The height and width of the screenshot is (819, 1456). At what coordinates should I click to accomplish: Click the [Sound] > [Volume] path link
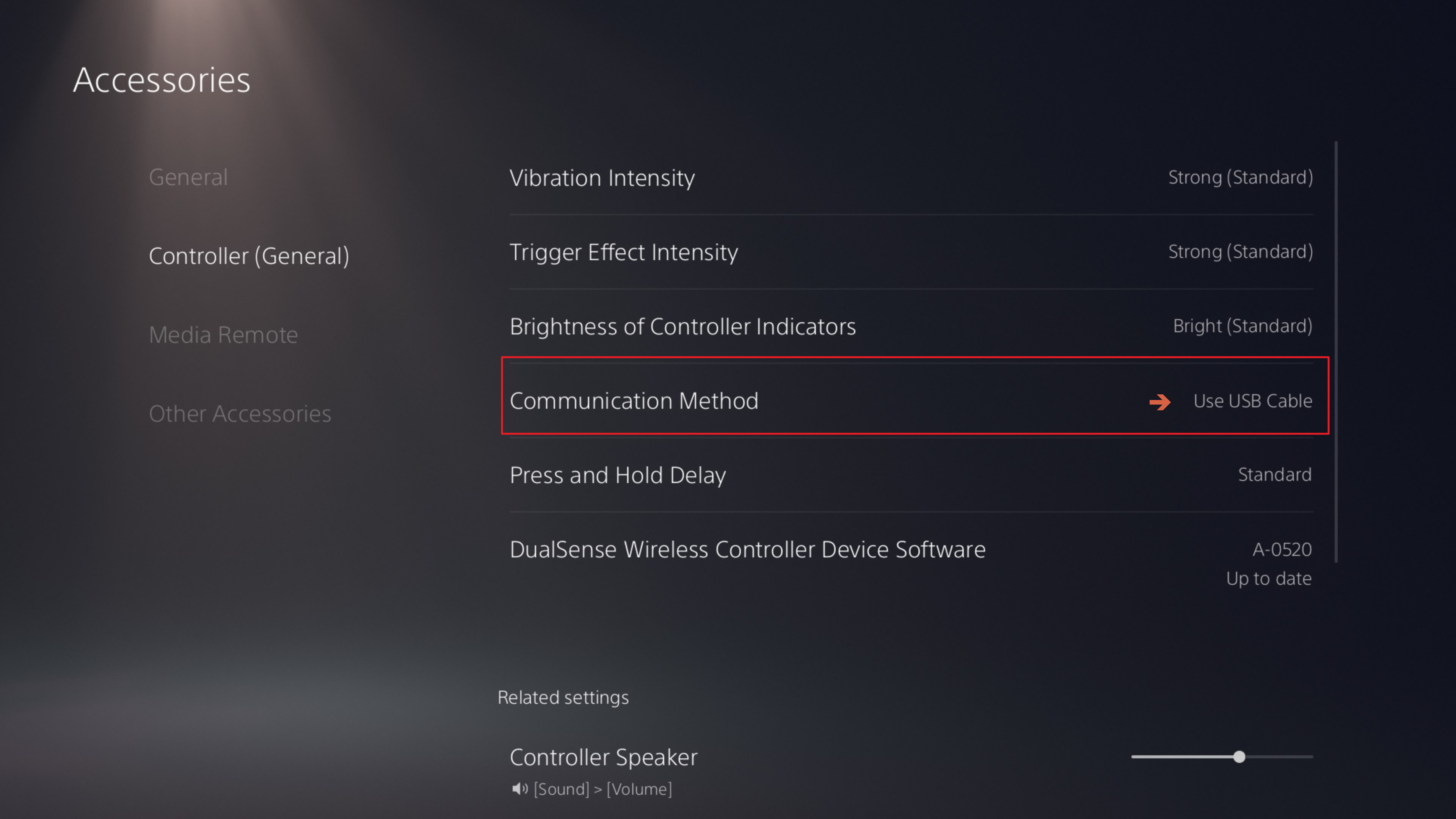click(603, 789)
